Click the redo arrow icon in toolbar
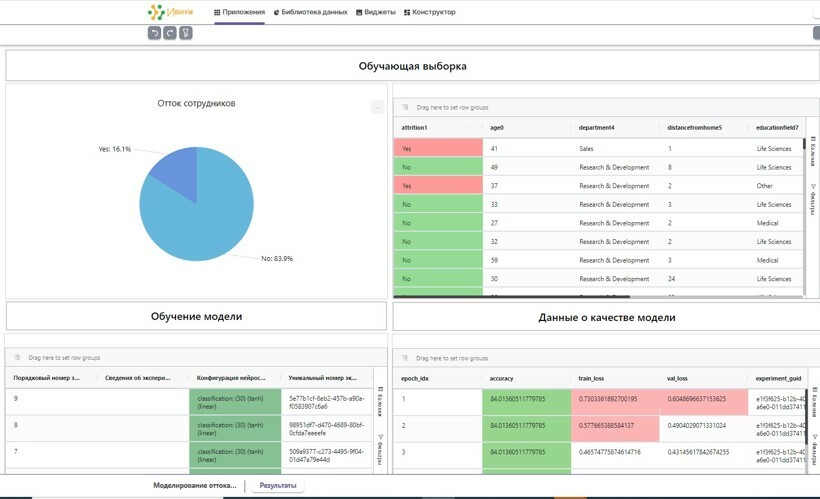 (170, 33)
